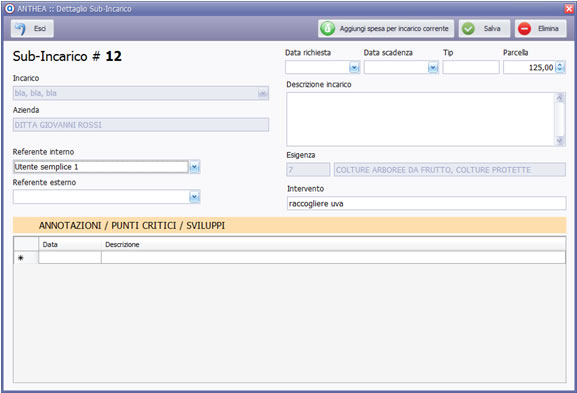The height and width of the screenshot is (393, 577).
Task: Click the green Aggiungi spesa icon
Action: (327, 29)
